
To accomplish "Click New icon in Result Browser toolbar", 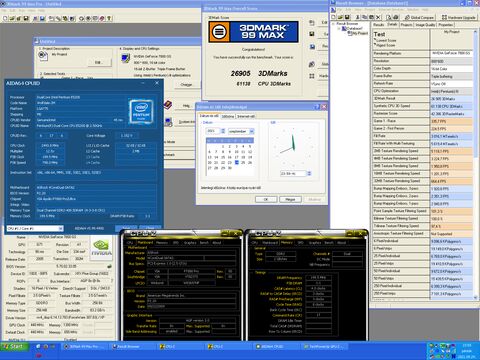I will (333, 17).
